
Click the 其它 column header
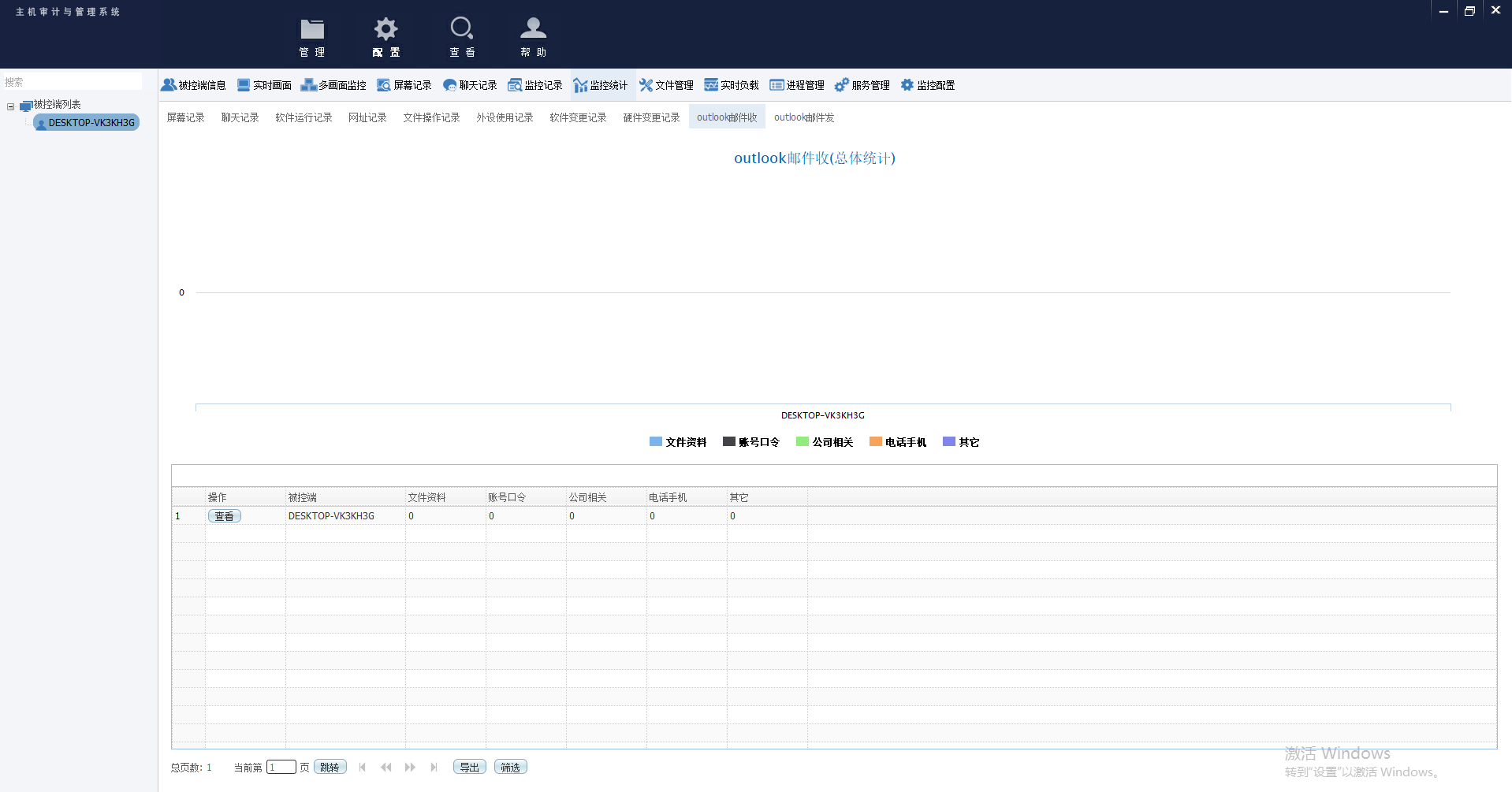coord(767,497)
